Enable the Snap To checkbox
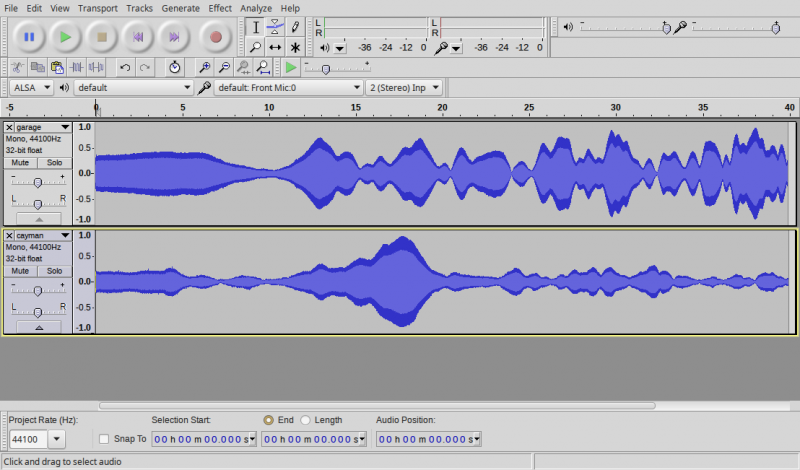 point(104,439)
